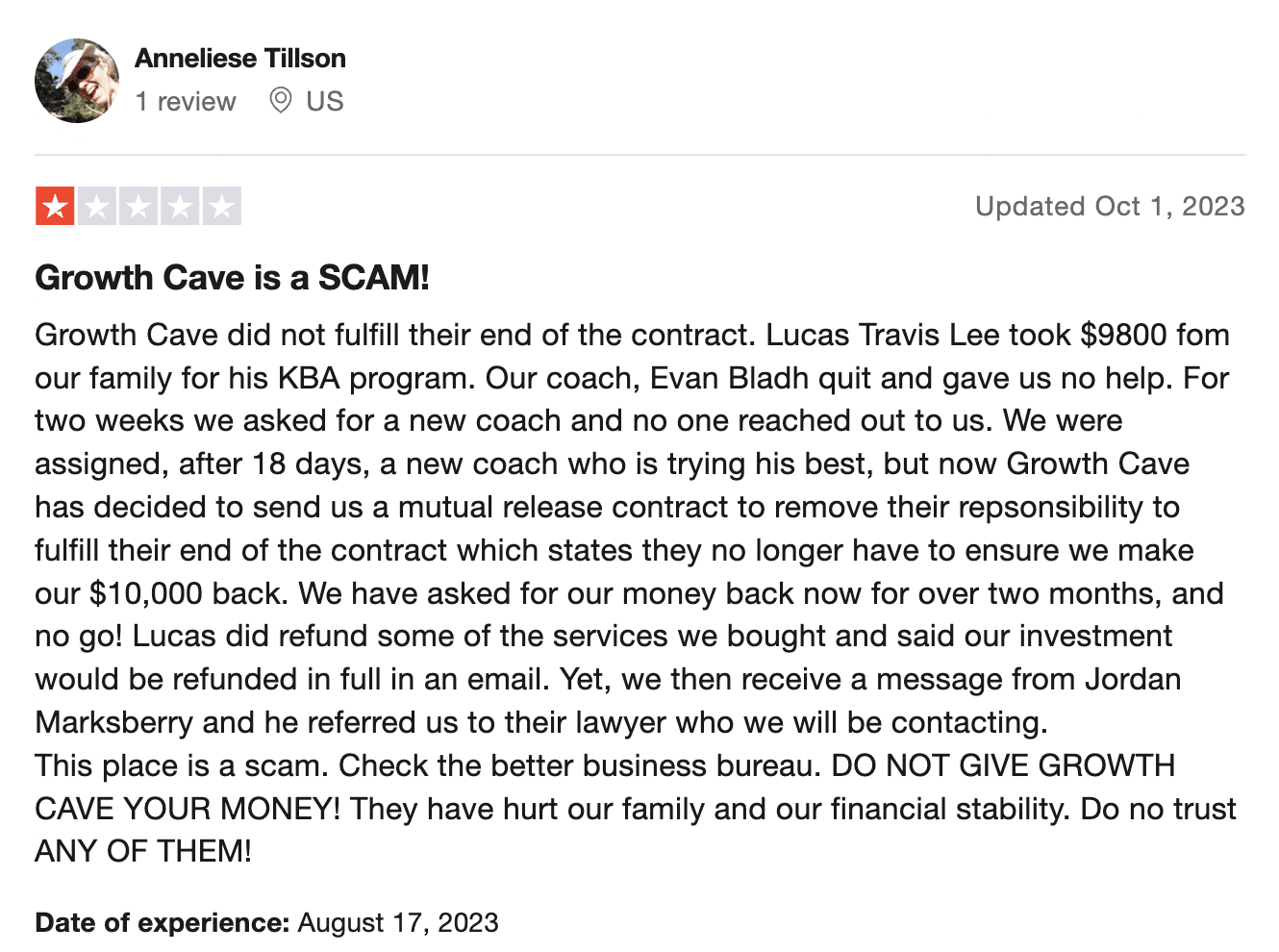
Task: Click the location pin icon
Action: tap(280, 100)
